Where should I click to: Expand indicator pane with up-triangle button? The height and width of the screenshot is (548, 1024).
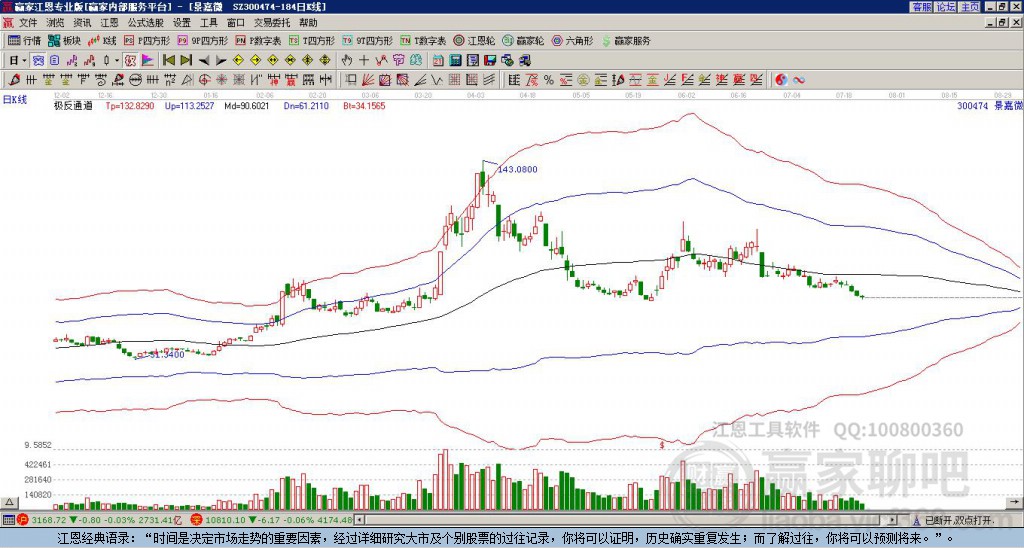click(9, 502)
